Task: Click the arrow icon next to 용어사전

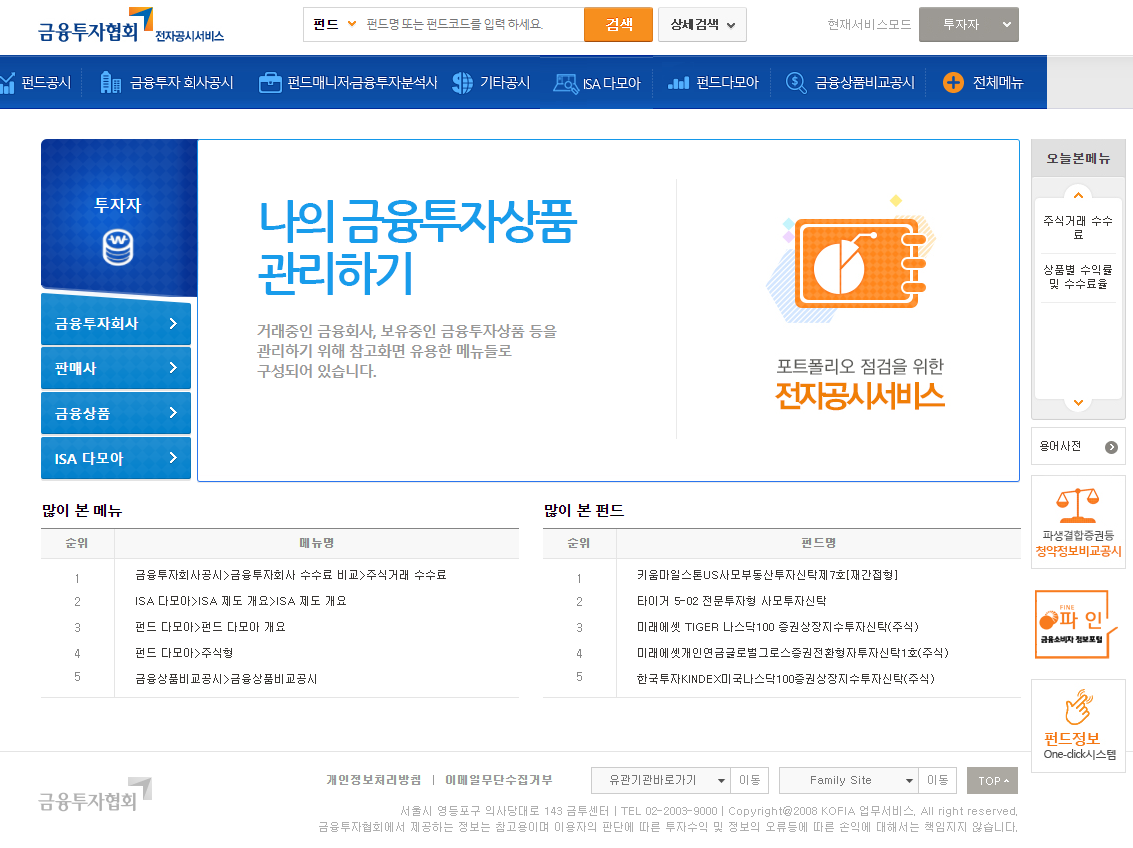Action: 1111,447
